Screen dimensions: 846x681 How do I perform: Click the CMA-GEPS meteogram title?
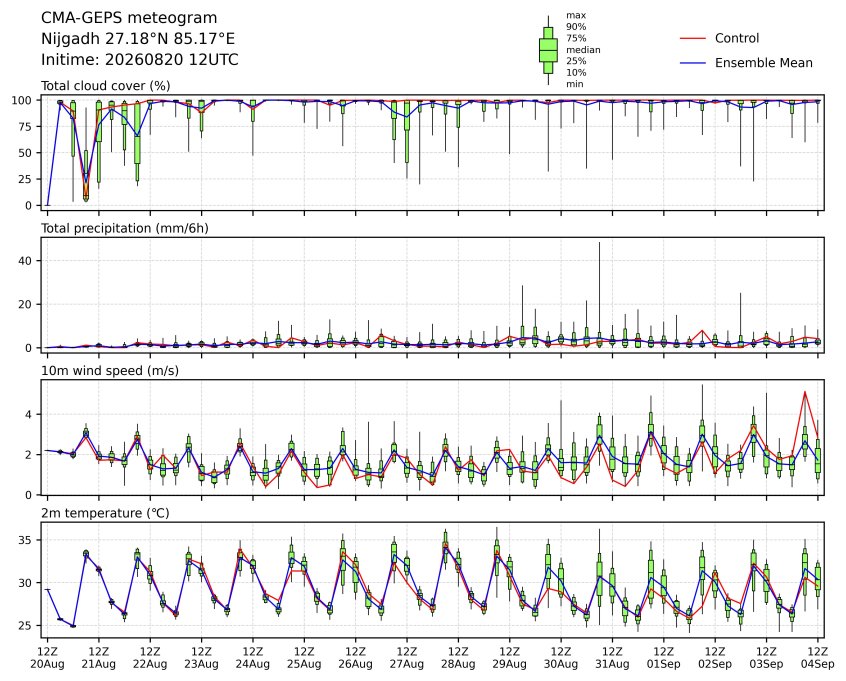(x=129, y=18)
